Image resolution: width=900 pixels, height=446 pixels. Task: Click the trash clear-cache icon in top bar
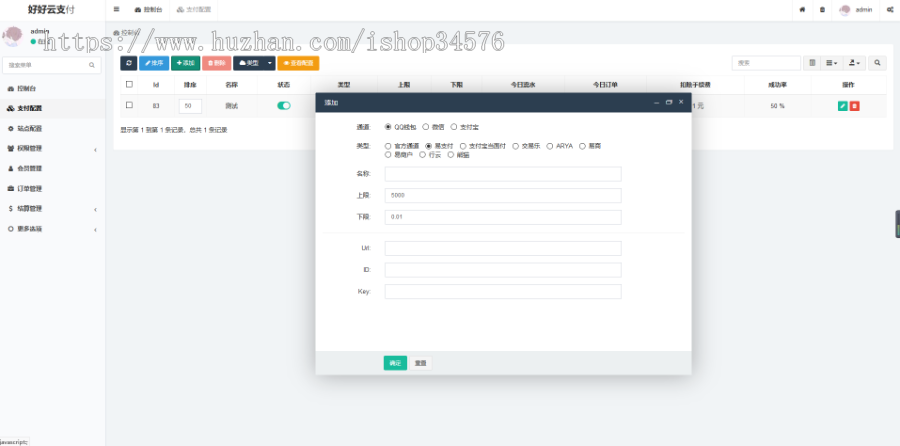coord(823,10)
